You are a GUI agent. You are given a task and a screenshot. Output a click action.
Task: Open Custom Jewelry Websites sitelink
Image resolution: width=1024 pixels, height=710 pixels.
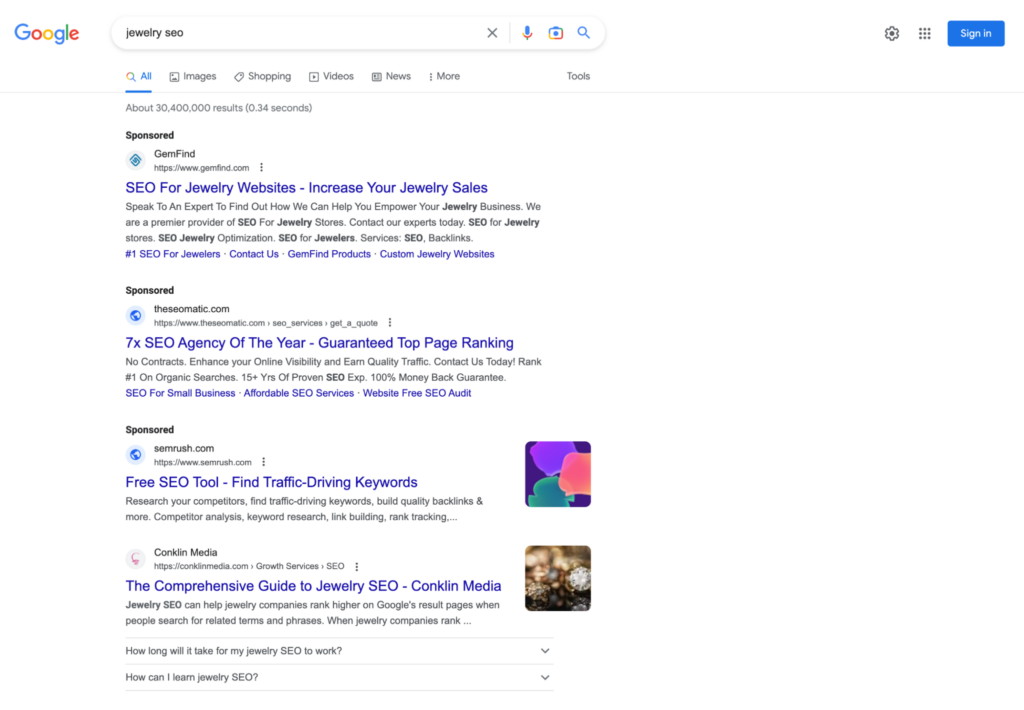437,254
